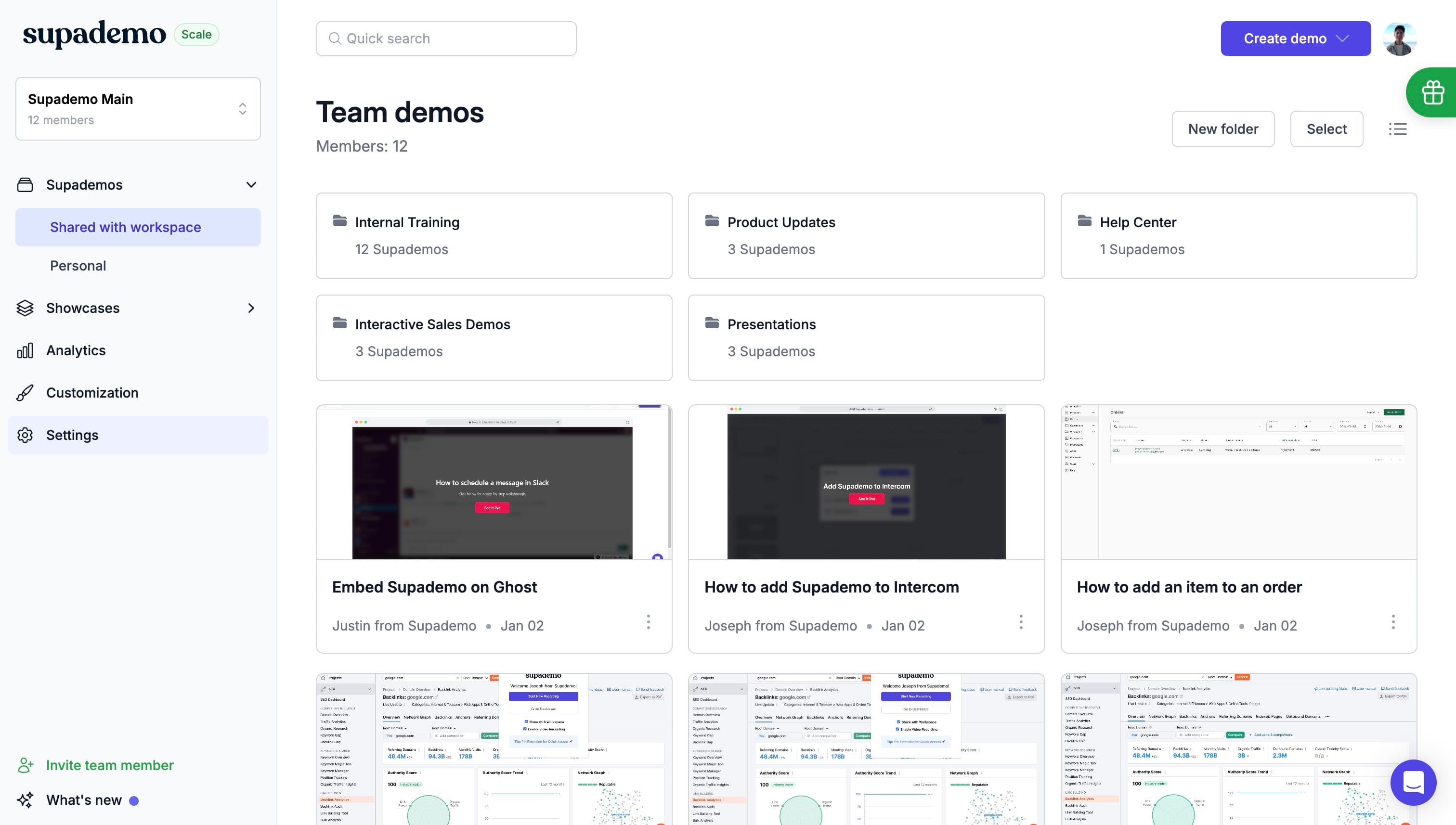Click the Supademo logo

pos(94,34)
